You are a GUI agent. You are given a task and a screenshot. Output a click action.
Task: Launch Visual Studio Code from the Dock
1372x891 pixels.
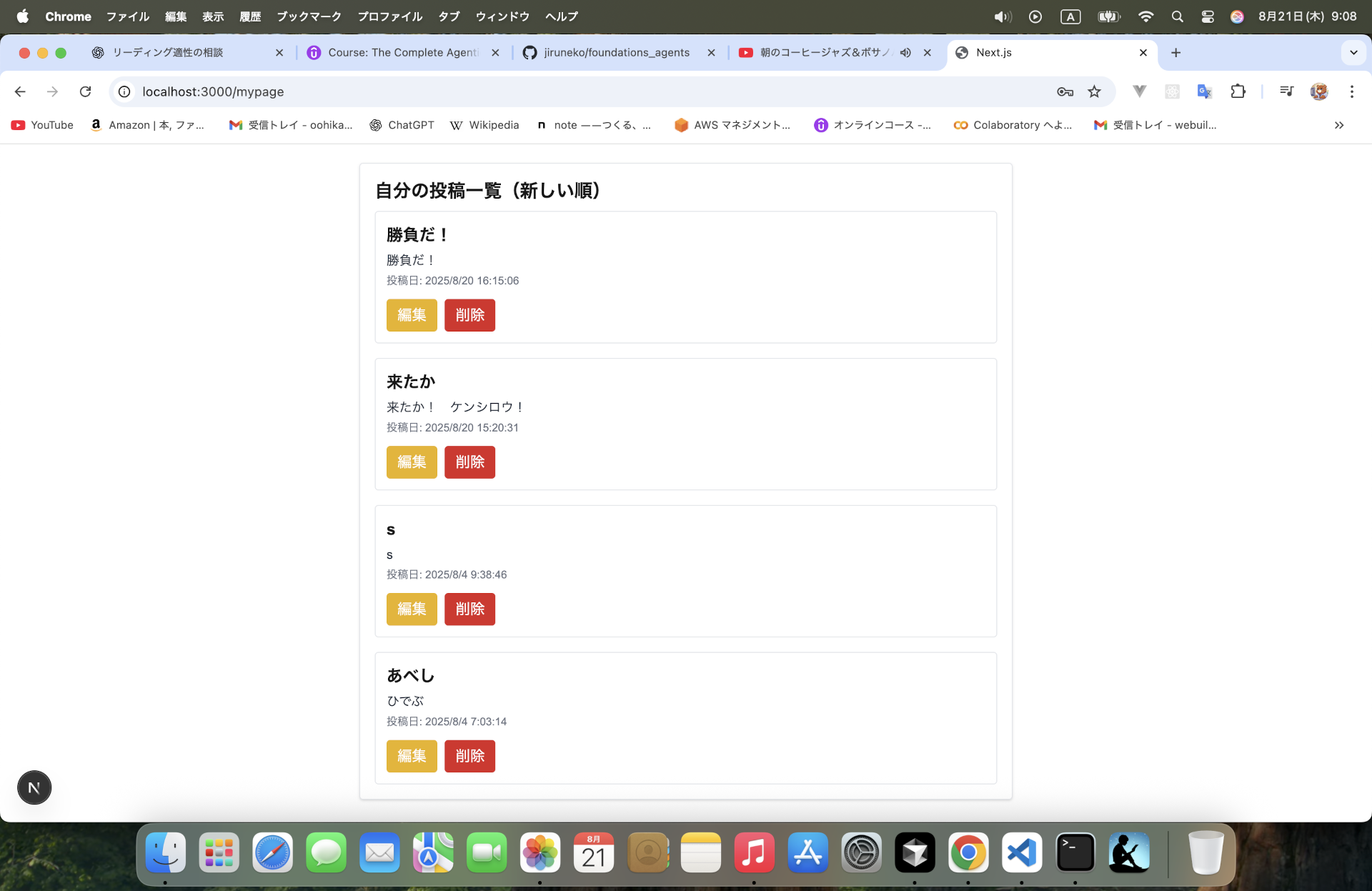tap(1022, 852)
